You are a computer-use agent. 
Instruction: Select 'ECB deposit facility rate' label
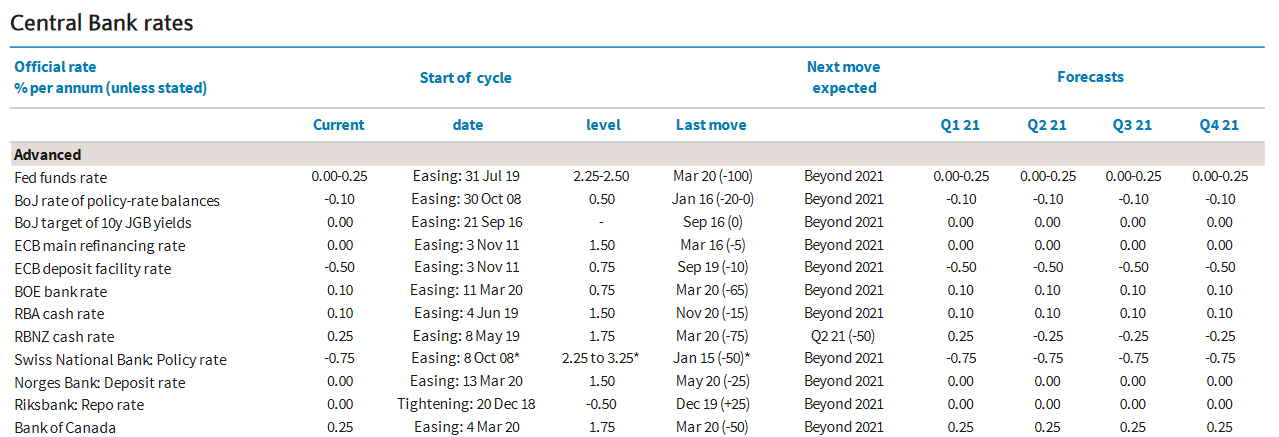coord(93,268)
